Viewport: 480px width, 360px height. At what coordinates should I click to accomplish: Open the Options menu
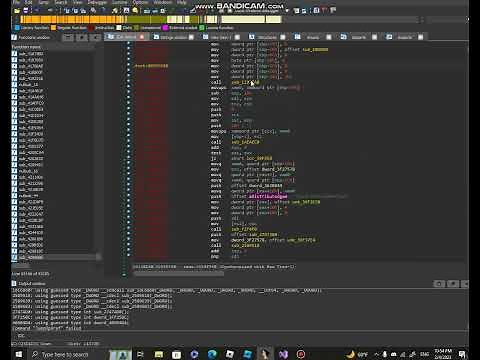pos(140,2)
